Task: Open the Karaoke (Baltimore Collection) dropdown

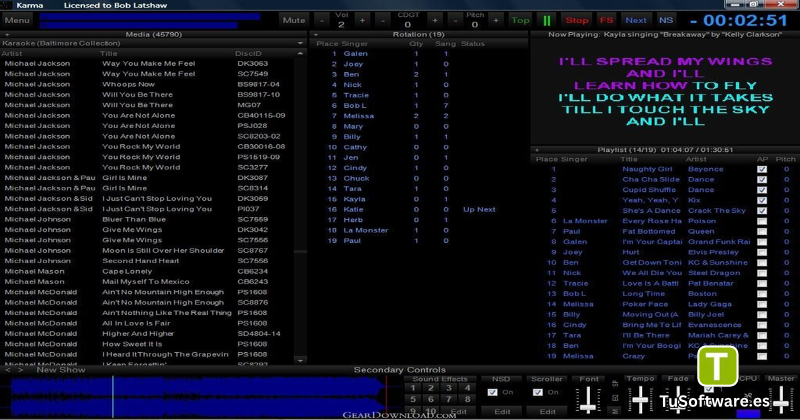Action: [x=300, y=43]
